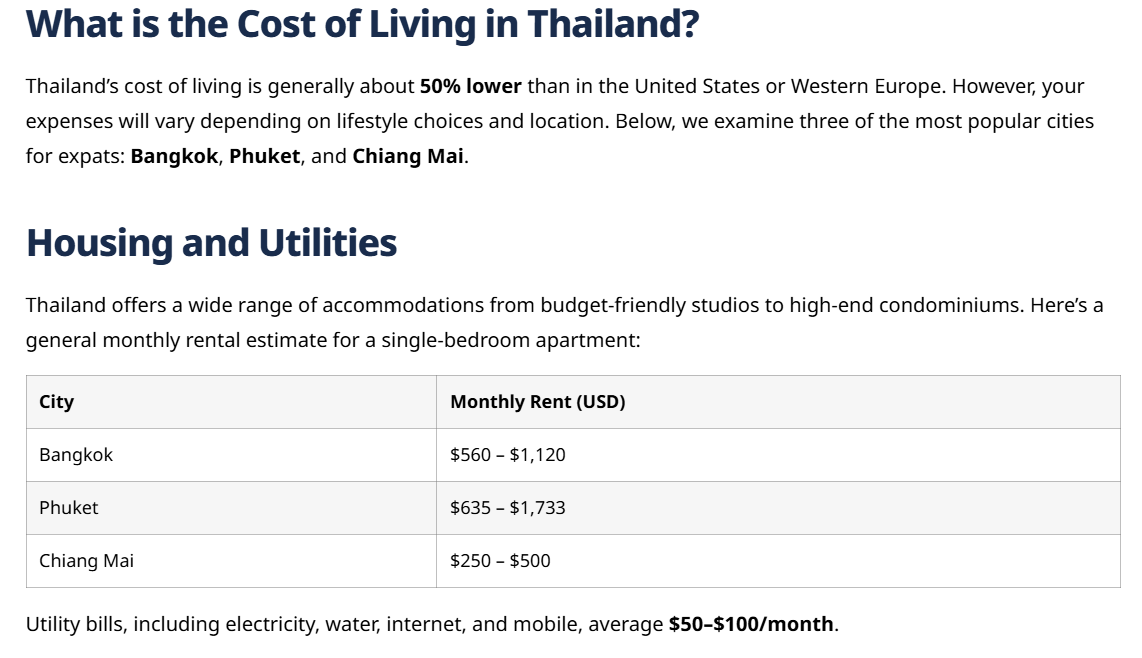Viewport: 1142px width, 658px height.
Task: Select the Bangkok cell in the table
Action: 76,455
